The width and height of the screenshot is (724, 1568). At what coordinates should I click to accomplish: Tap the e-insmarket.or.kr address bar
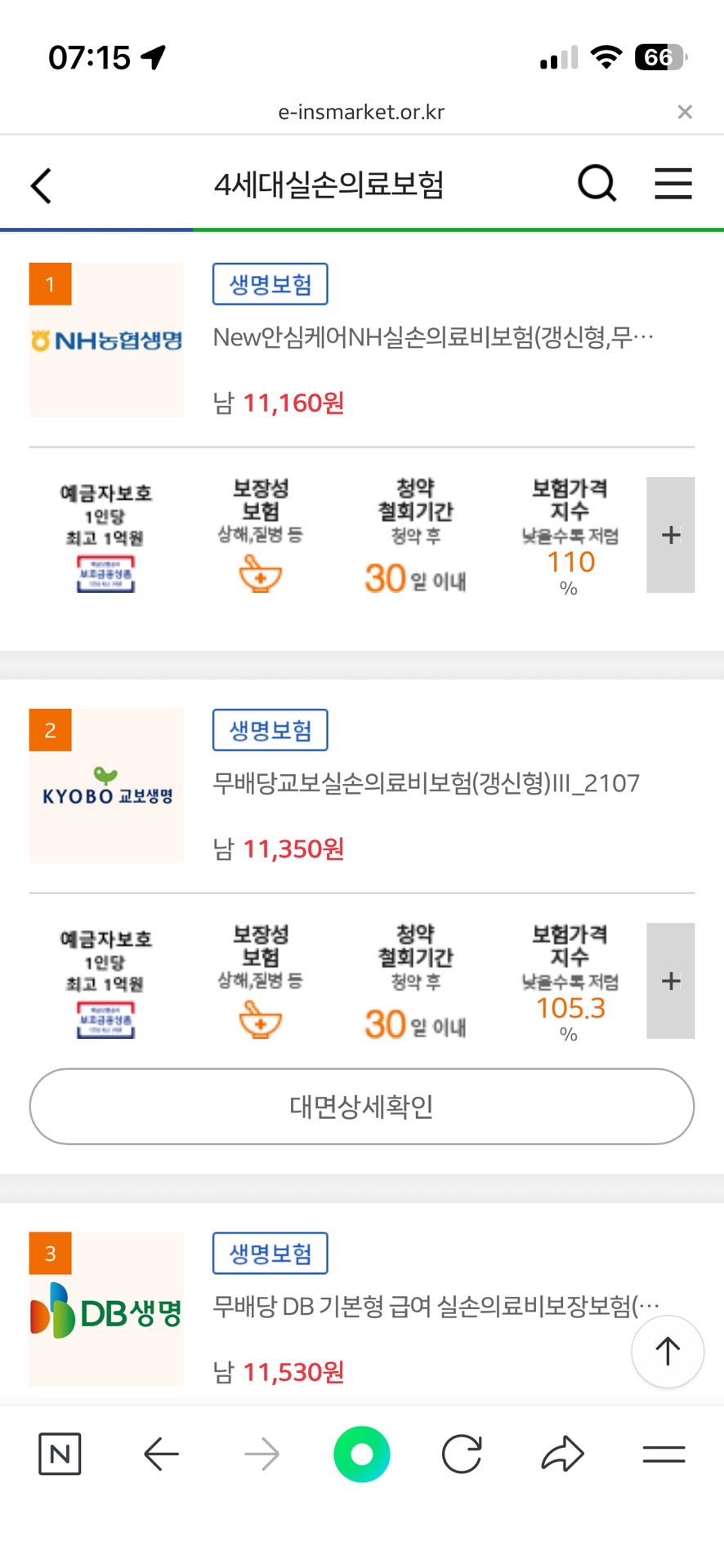point(361,112)
